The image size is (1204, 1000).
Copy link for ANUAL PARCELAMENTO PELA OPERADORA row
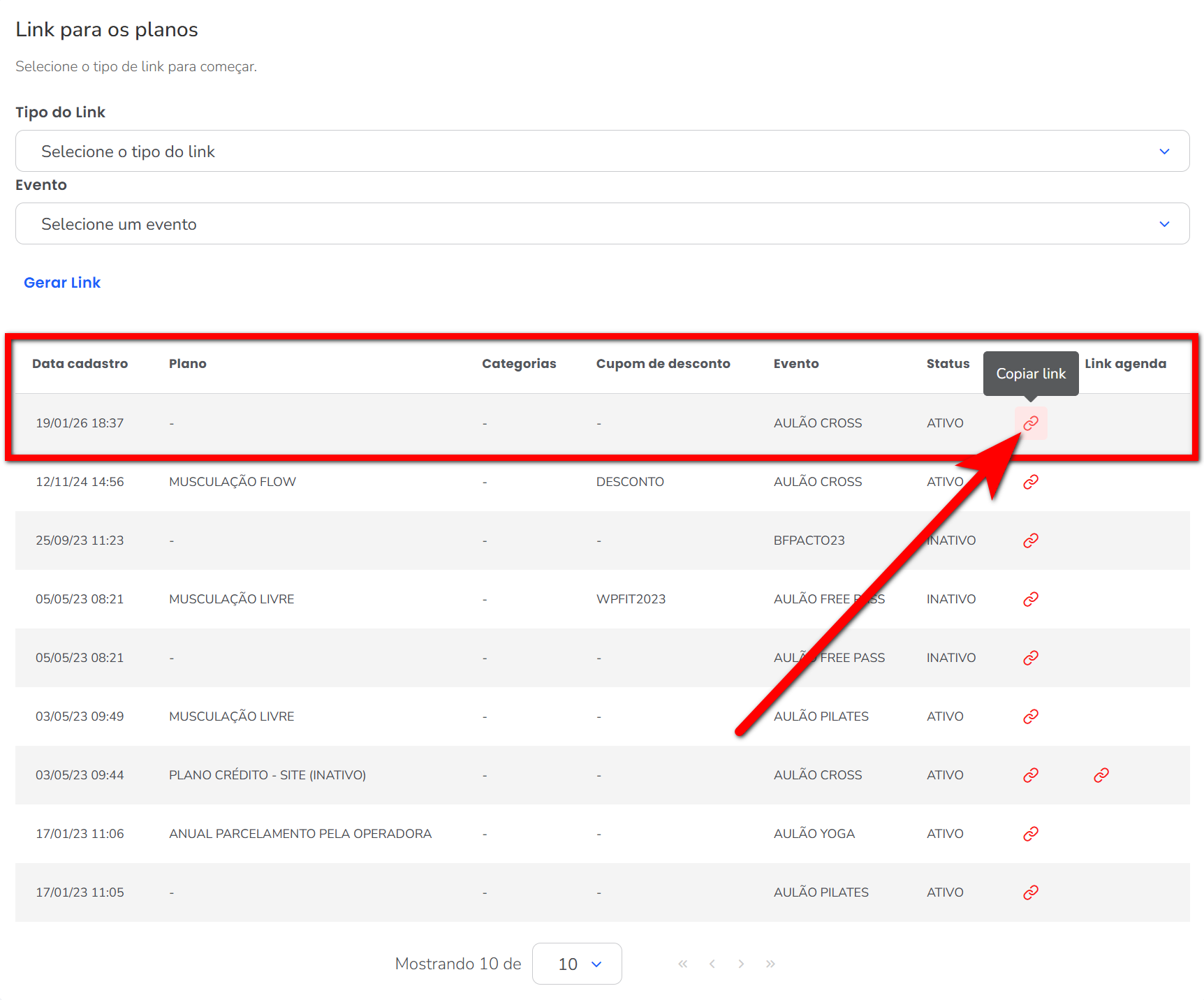tap(1031, 834)
